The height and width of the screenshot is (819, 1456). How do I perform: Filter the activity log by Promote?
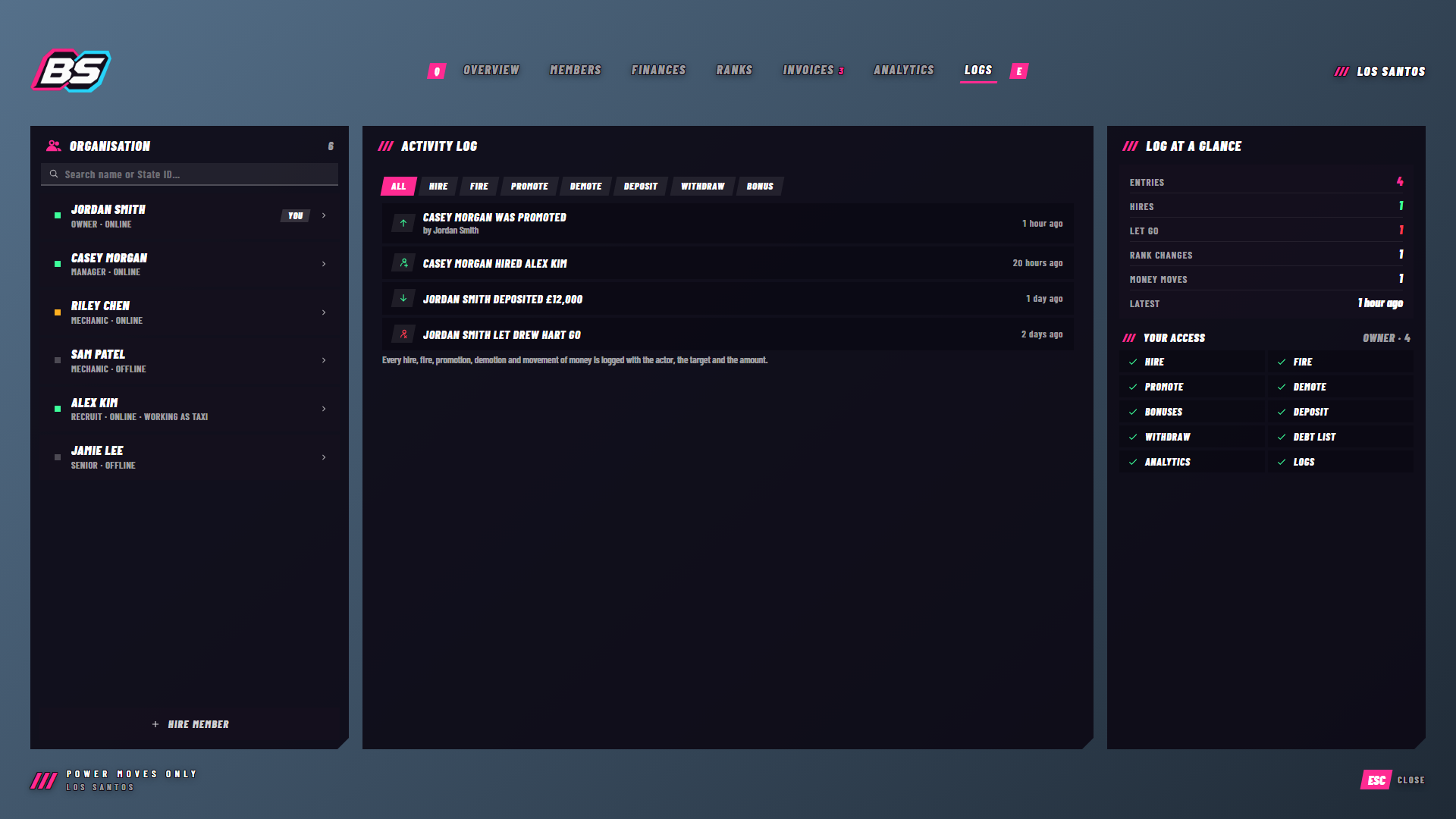(x=529, y=186)
